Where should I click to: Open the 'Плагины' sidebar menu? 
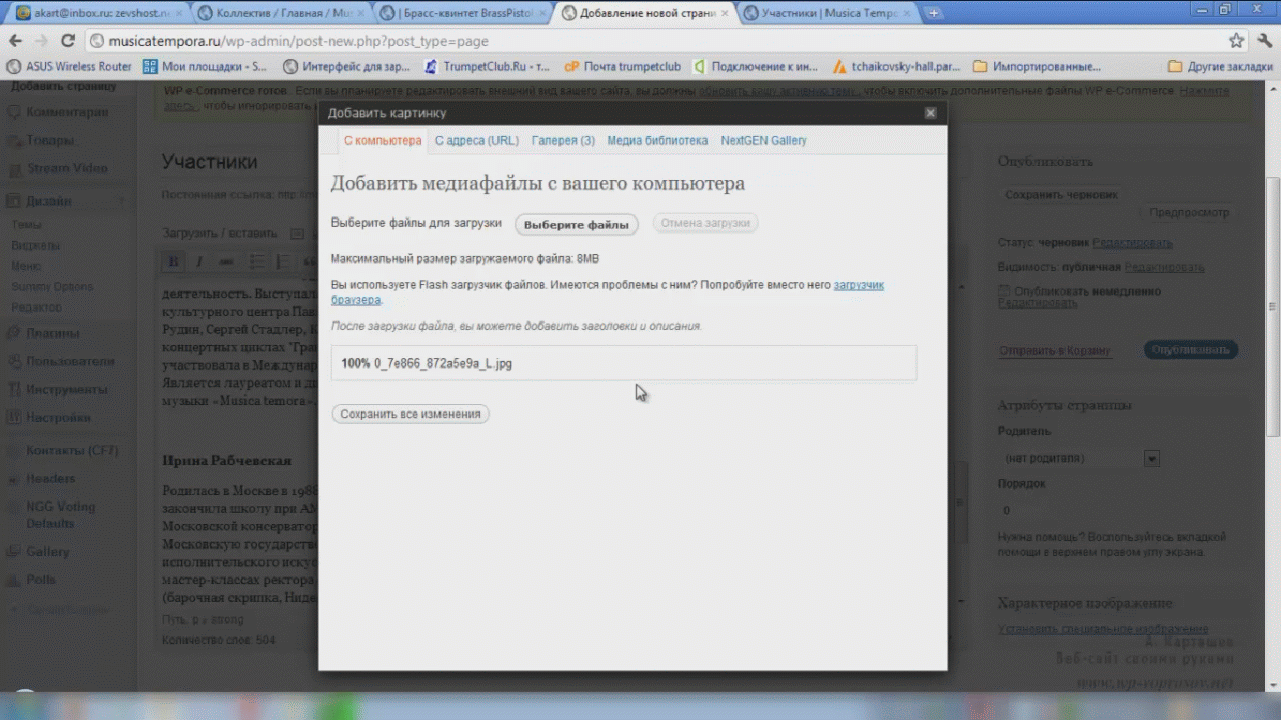click(53, 333)
